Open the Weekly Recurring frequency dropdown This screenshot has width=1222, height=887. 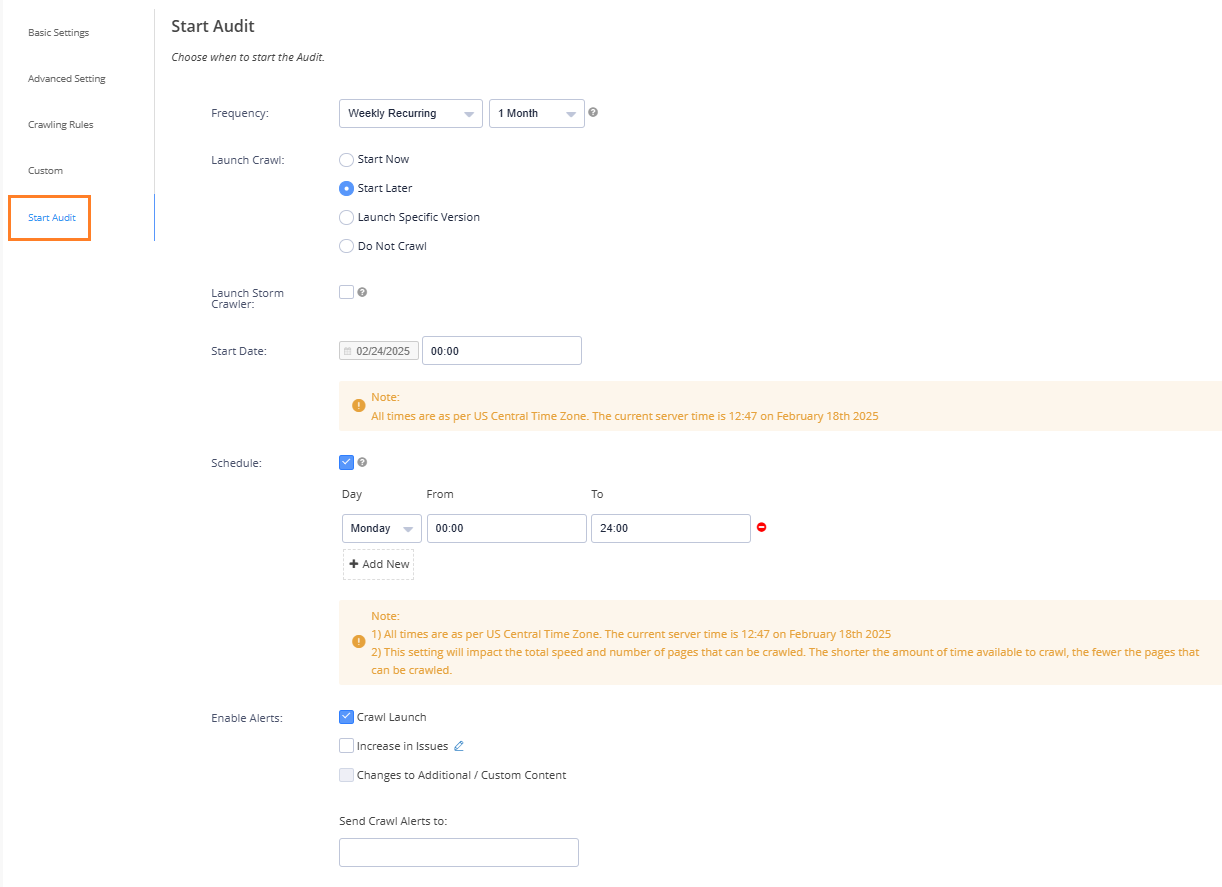click(410, 114)
